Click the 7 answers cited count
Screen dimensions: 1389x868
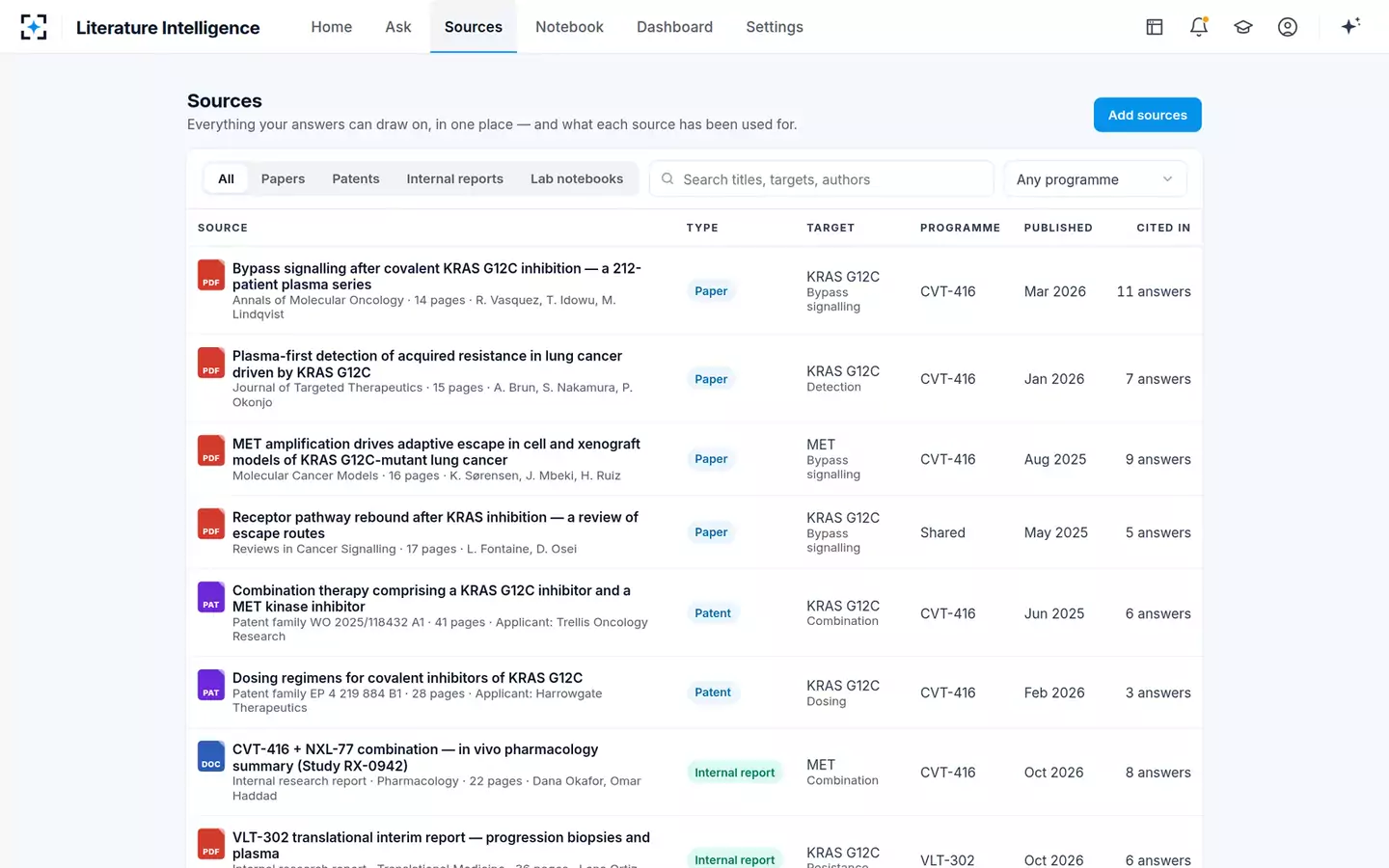coord(1157,379)
